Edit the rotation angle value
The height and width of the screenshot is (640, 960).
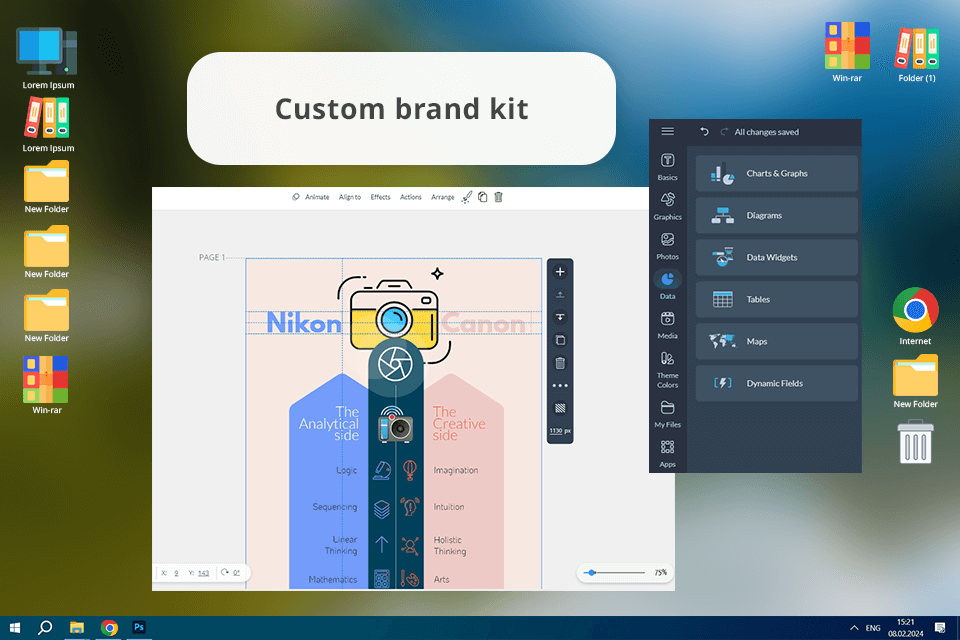tap(236, 573)
